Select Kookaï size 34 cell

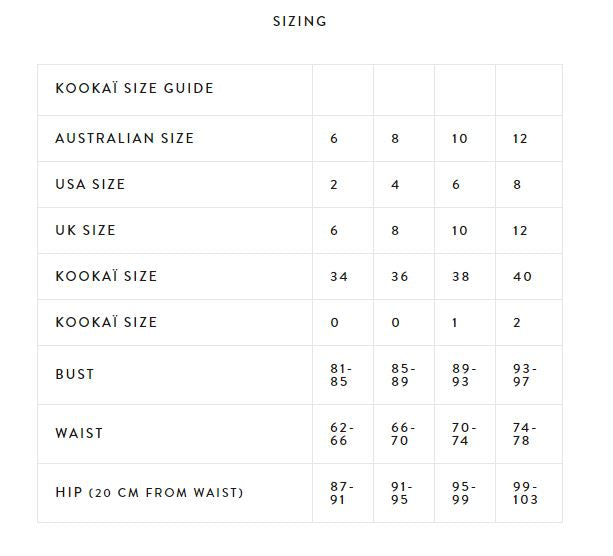(339, 276)
